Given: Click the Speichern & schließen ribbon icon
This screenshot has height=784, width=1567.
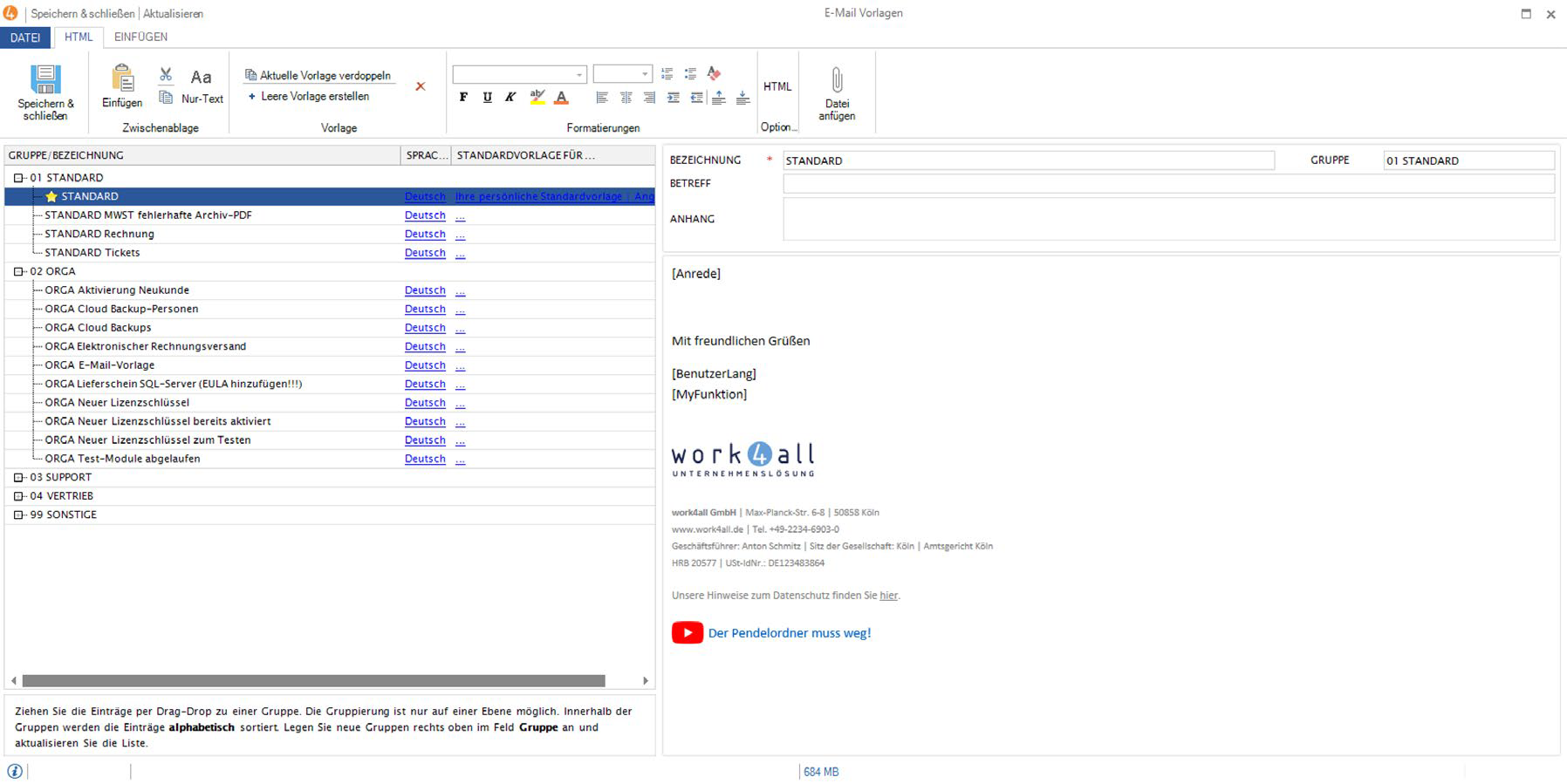Looking at the screenshot, I should click(x=45, y=80).
